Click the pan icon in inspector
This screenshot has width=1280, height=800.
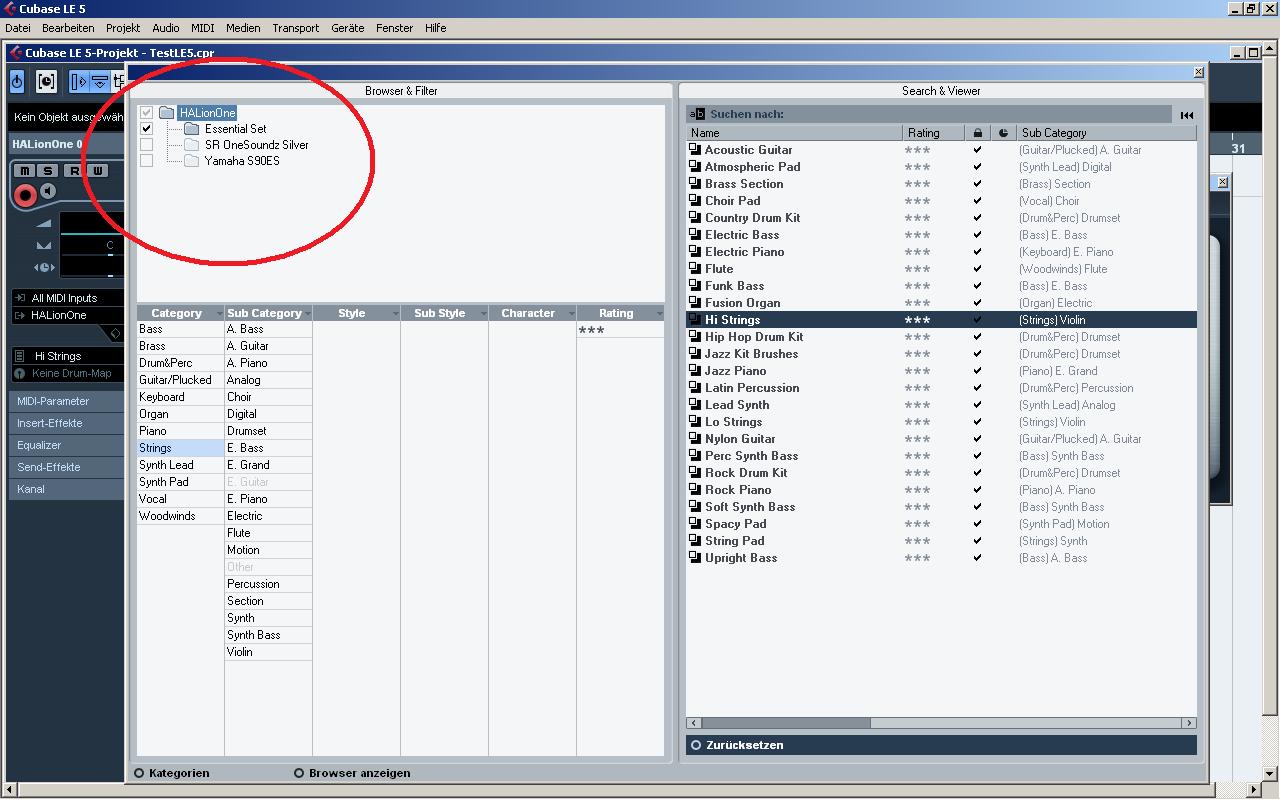point(44,245)
